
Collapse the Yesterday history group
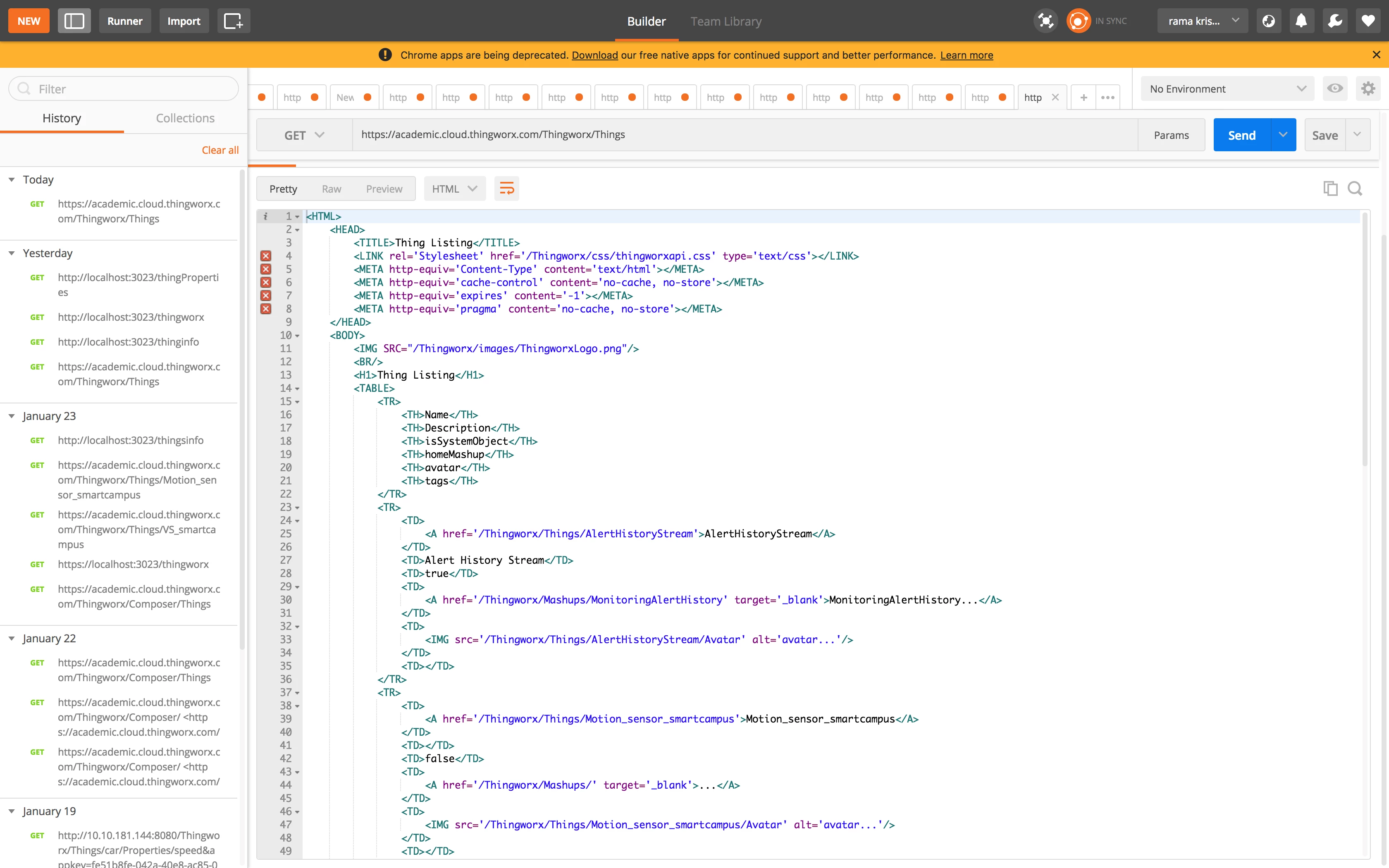(x=12, y=253)
